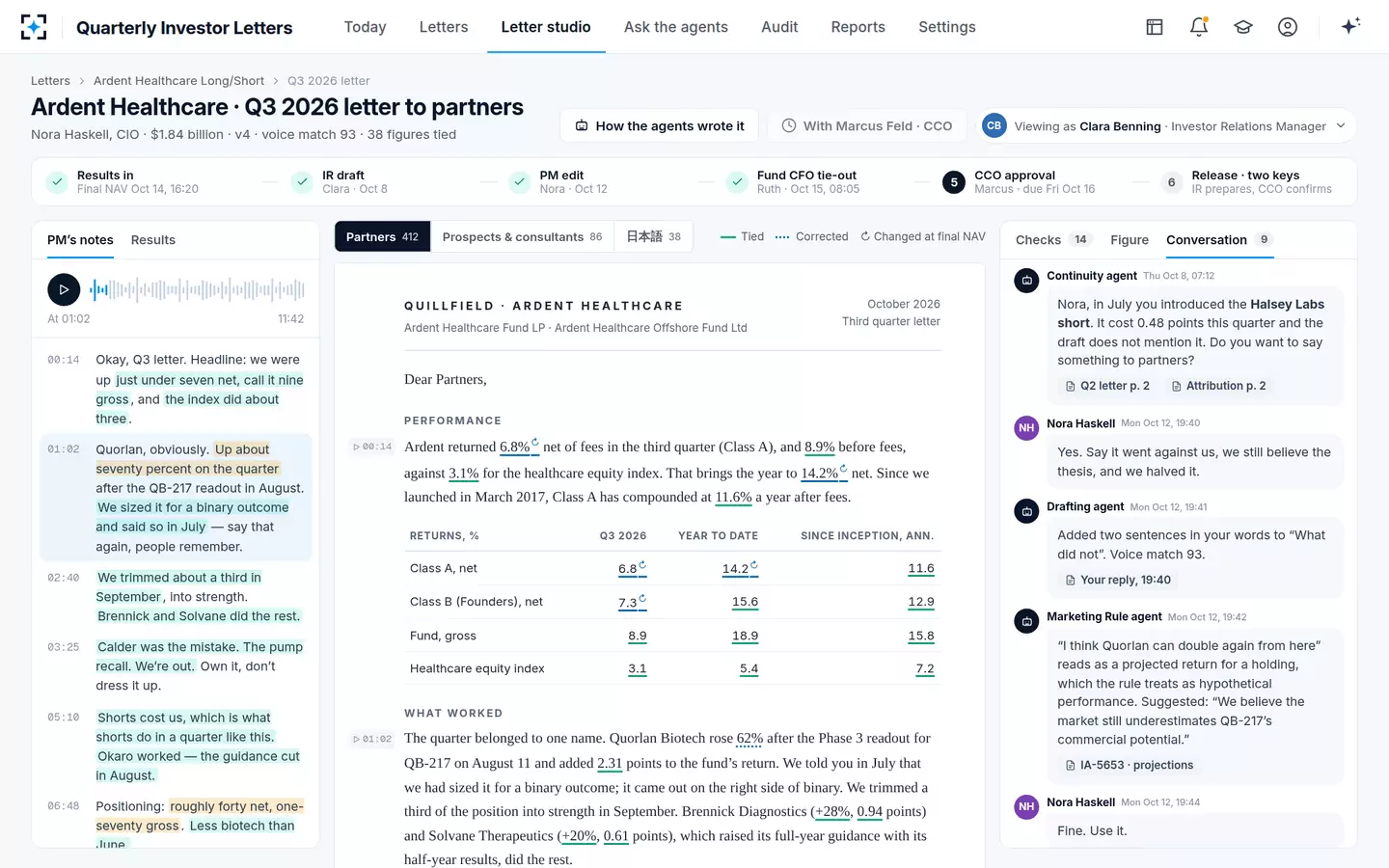Switch to the Figure tab
This screenshot has width=1389, height=868.
pos(1129,240)
